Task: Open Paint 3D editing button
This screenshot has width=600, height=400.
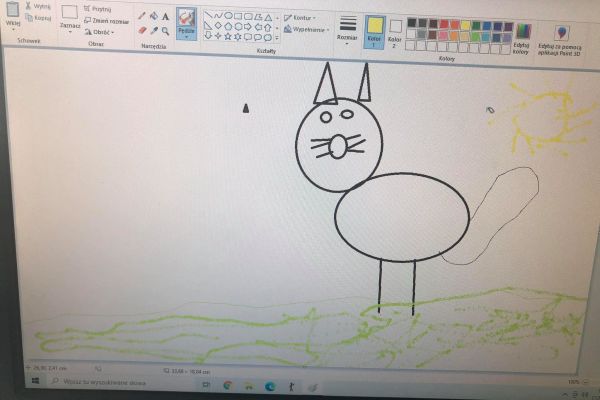Action: tap(561, 35)
